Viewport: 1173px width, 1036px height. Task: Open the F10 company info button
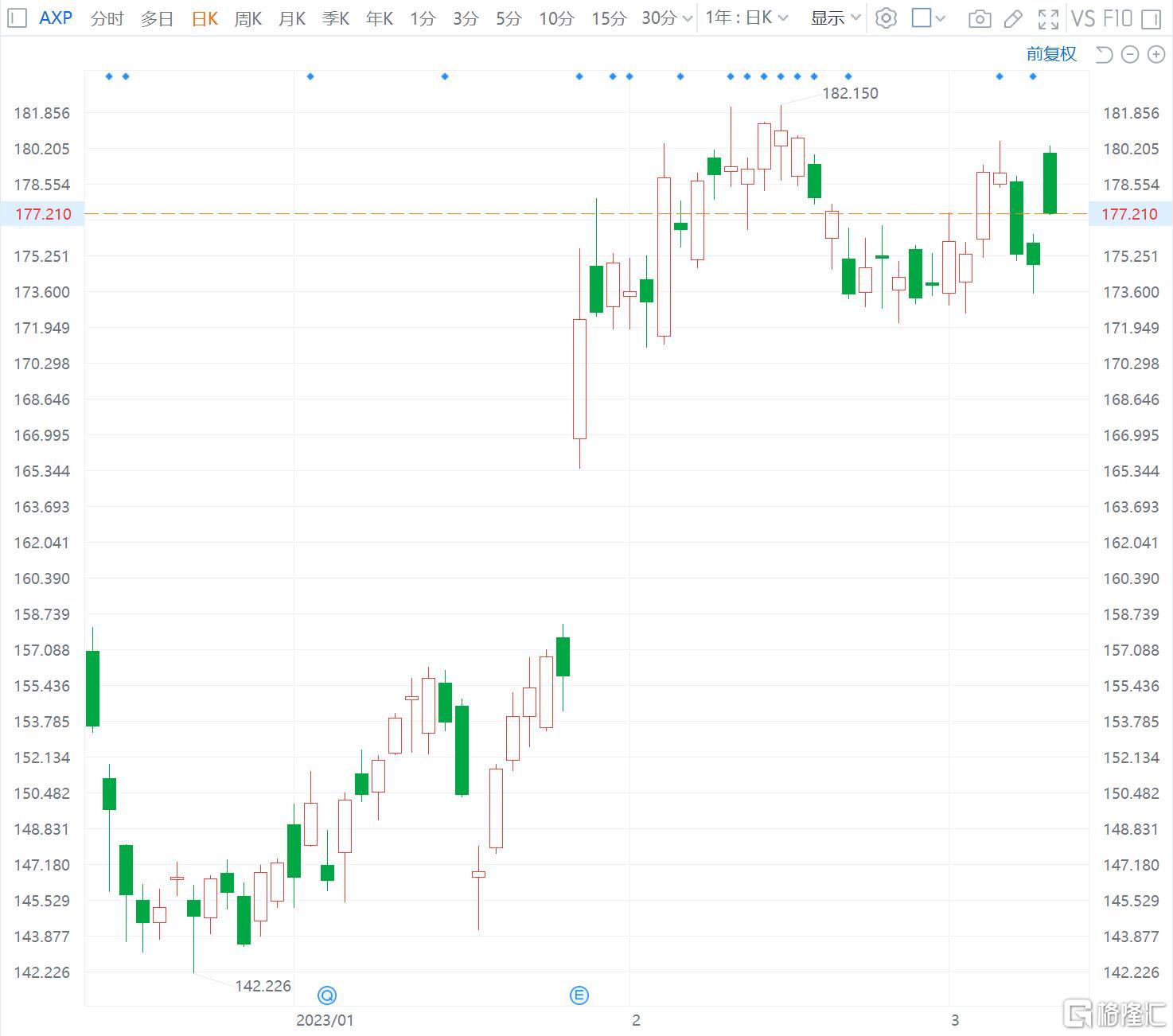1118,18
